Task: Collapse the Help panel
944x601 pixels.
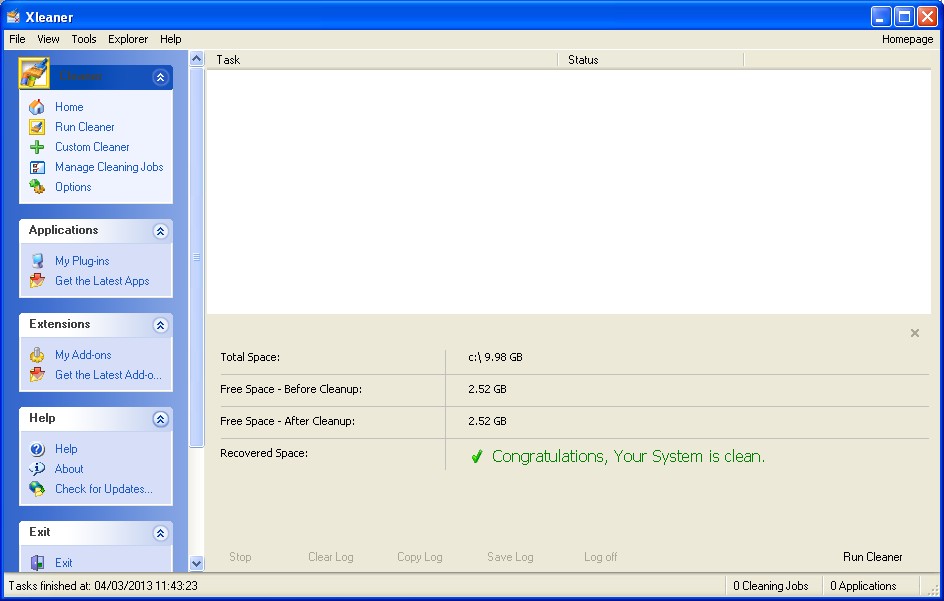Action: click(x=160, y=419)
